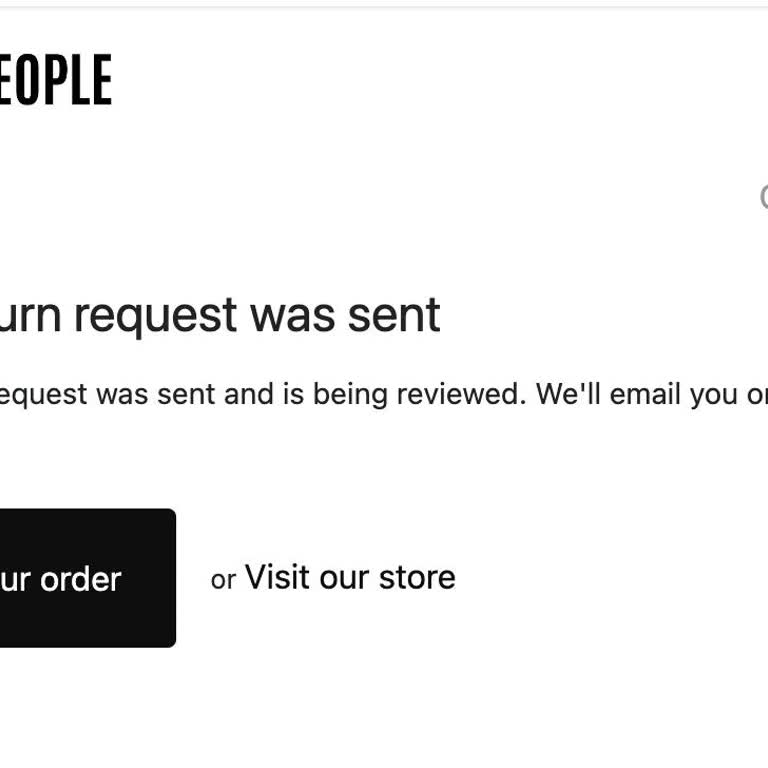Click the People store logo

click(x=55, y=81)
